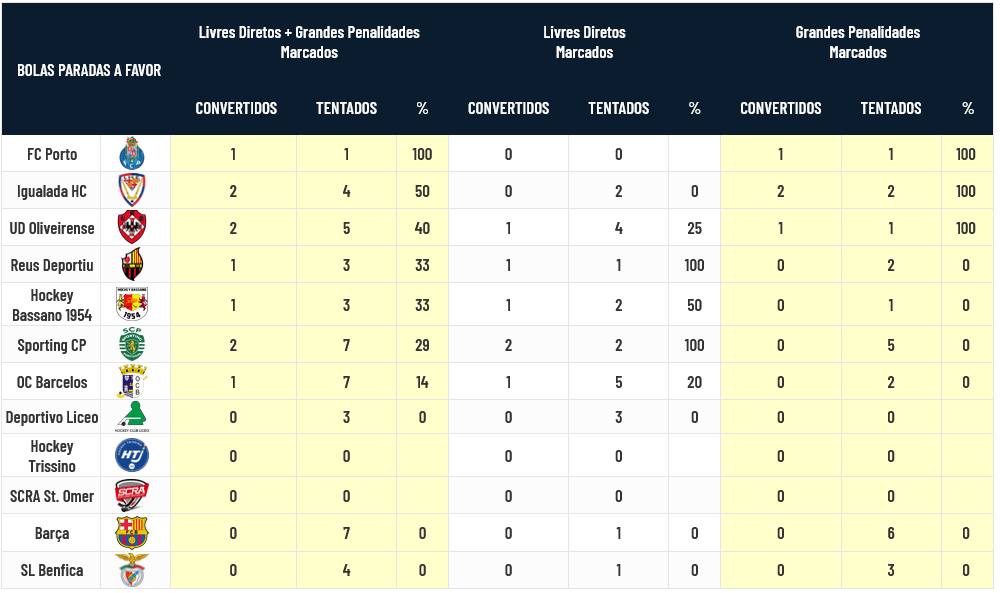Click the SL Benfica eagle crest
This screenshot has width=1000, height=593.
pyautogui.click(x=132, y=570)
